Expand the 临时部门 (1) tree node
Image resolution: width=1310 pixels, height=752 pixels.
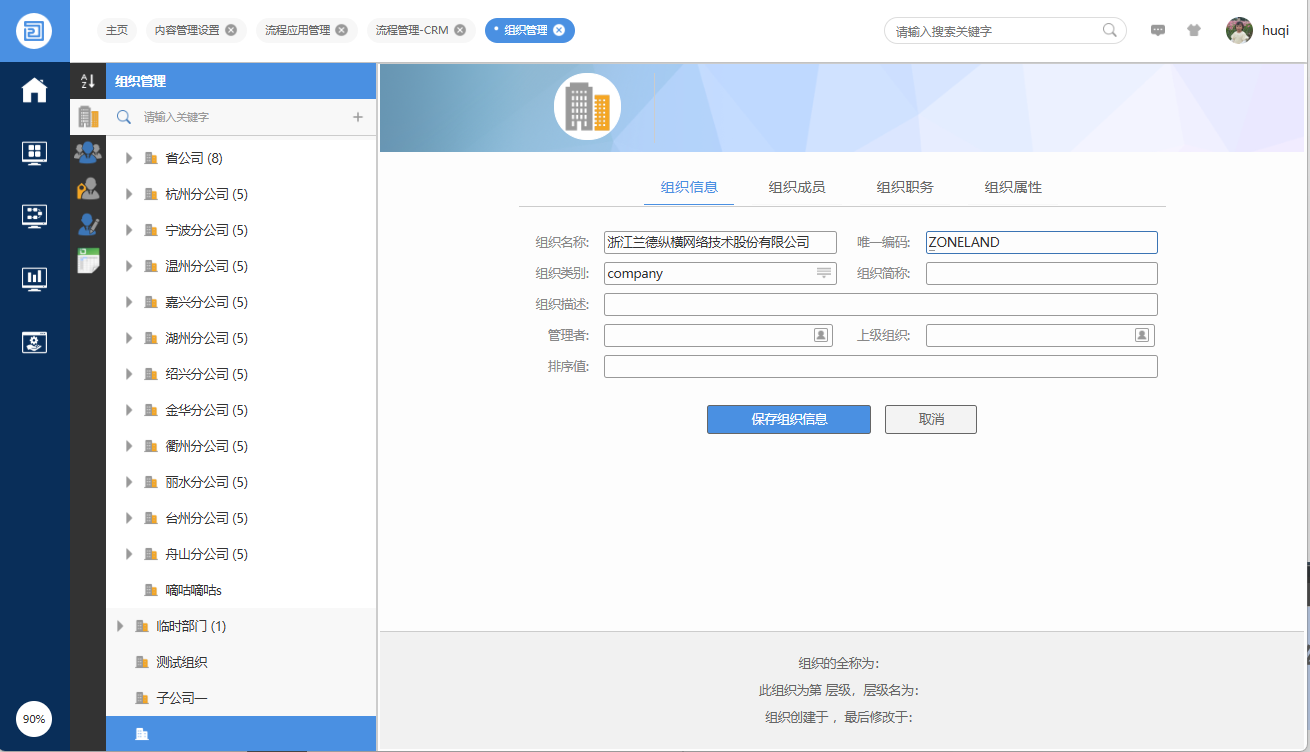[120, 626]
